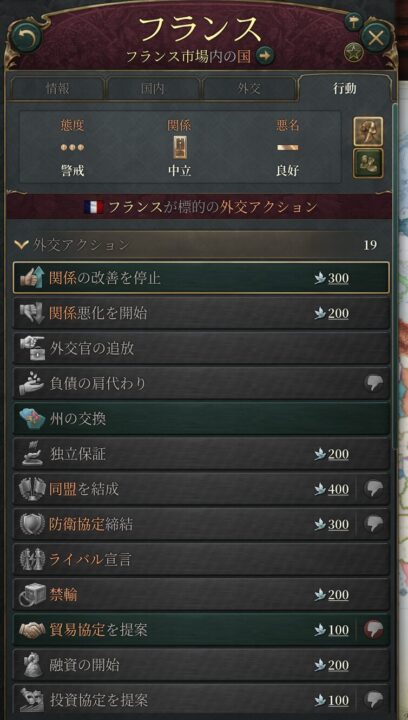The image size is (408, 720).
Task: Click the 独立保証 action row
Action: tap(201, 454)
